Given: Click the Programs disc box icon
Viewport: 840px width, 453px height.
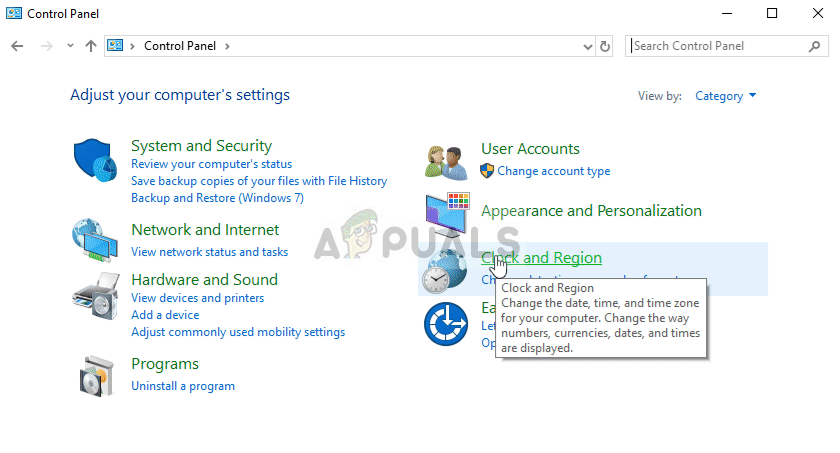Looking at the screenshot, I should [x=96, y=374].
